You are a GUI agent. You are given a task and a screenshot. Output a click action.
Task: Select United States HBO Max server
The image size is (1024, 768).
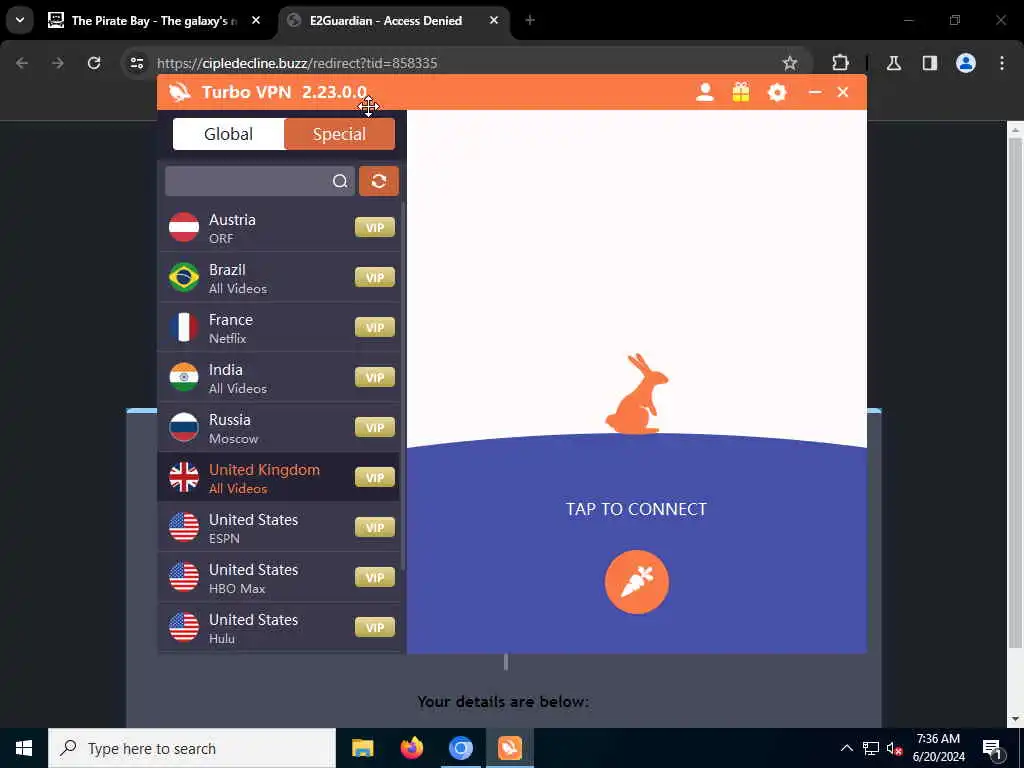280,577
